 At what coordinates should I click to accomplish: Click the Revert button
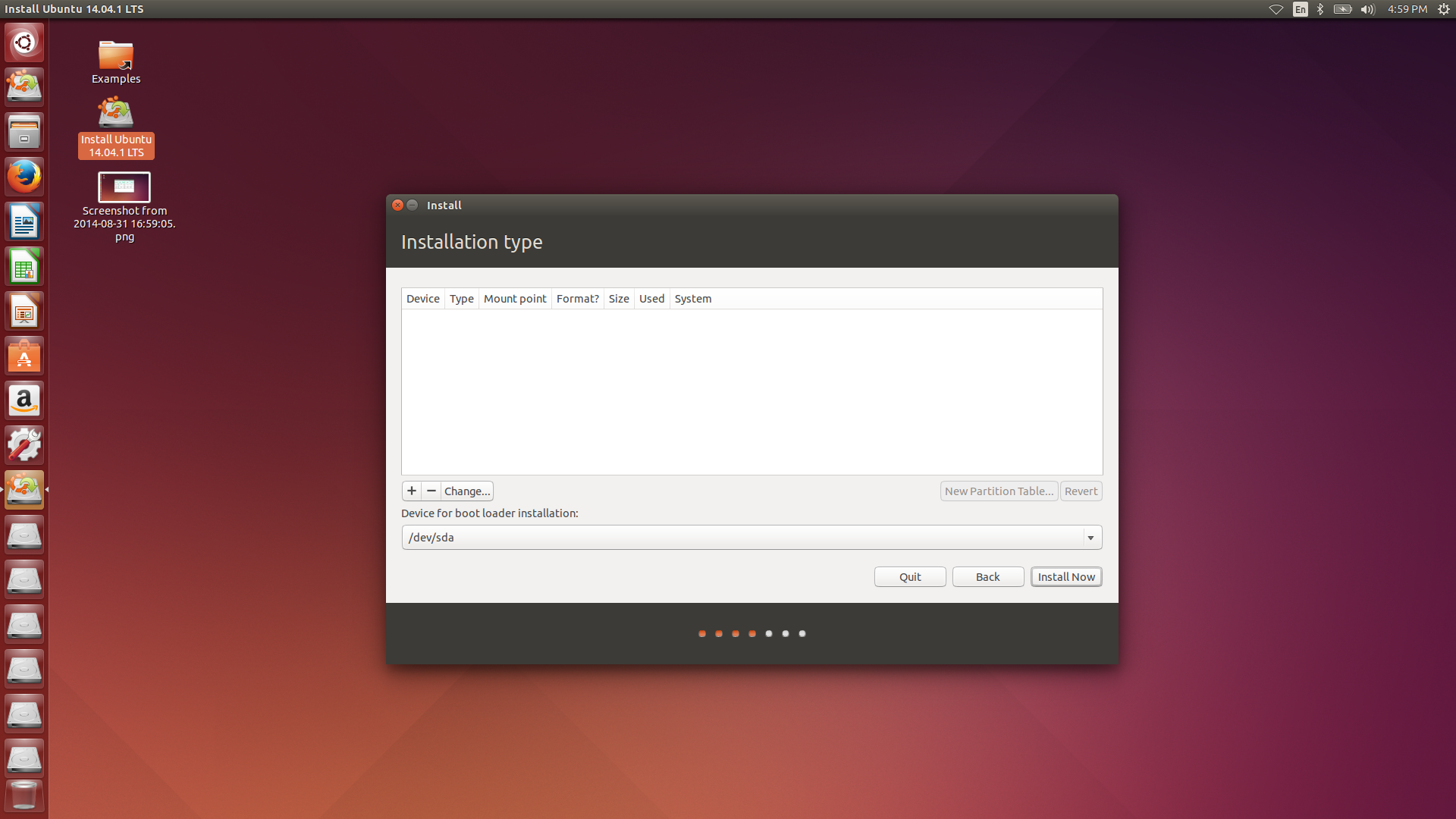pos(1081,491)
